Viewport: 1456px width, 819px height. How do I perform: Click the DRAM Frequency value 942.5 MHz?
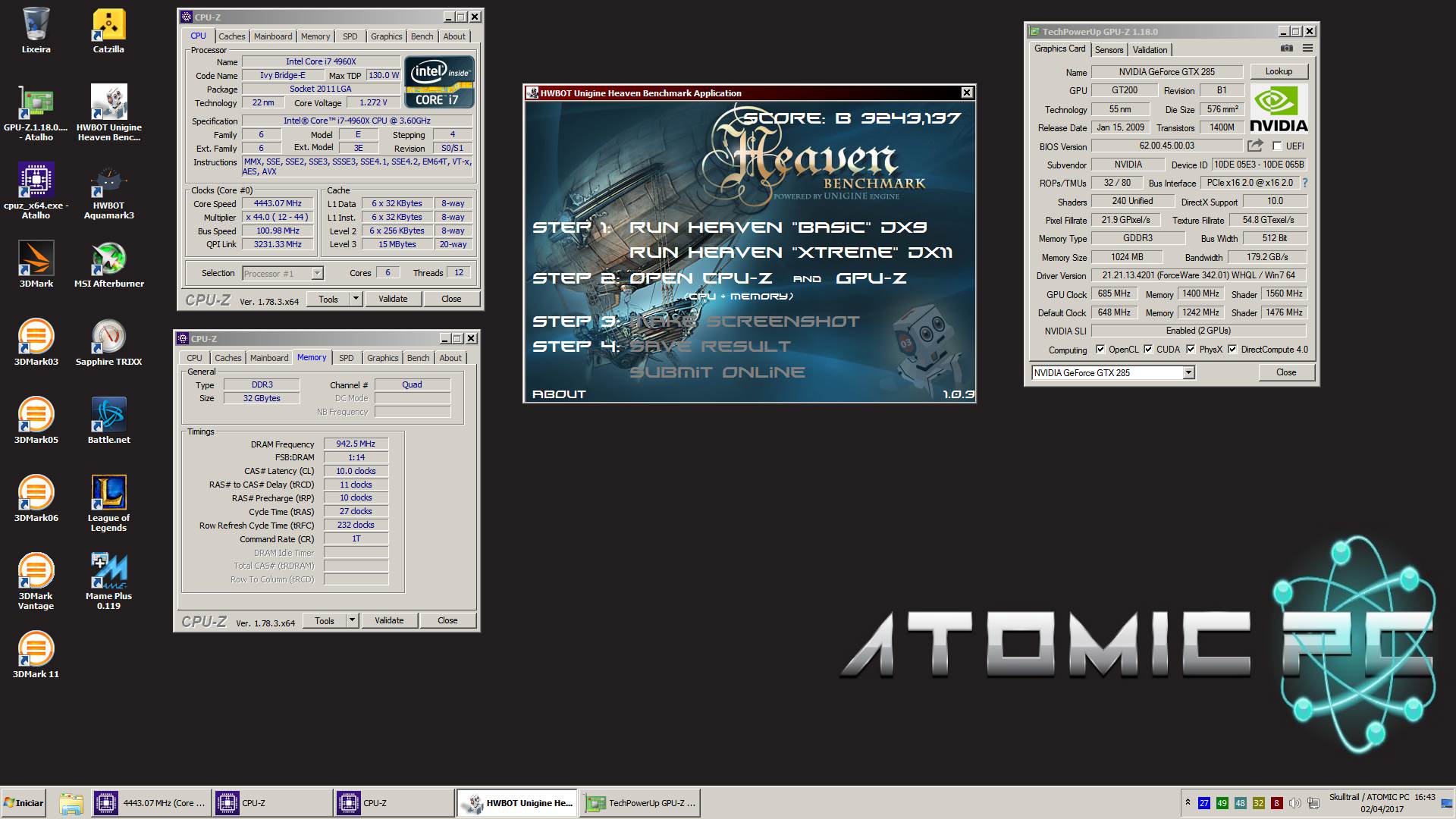(x=356, y=444)
